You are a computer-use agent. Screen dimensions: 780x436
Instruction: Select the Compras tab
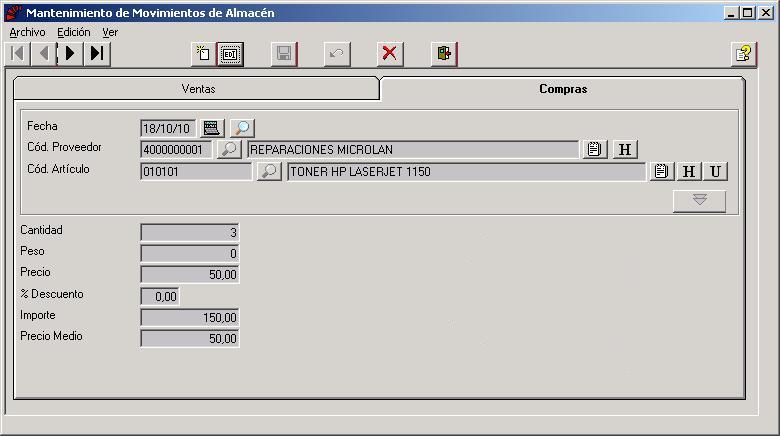pyautogui.click(x=563, y=89)
